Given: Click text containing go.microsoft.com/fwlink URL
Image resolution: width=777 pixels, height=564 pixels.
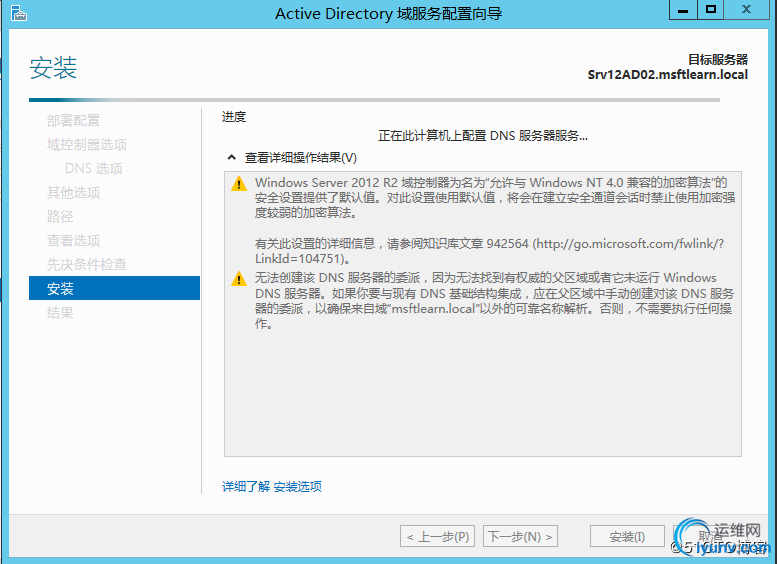Looking at the screenshot, I should coord(490,251).
